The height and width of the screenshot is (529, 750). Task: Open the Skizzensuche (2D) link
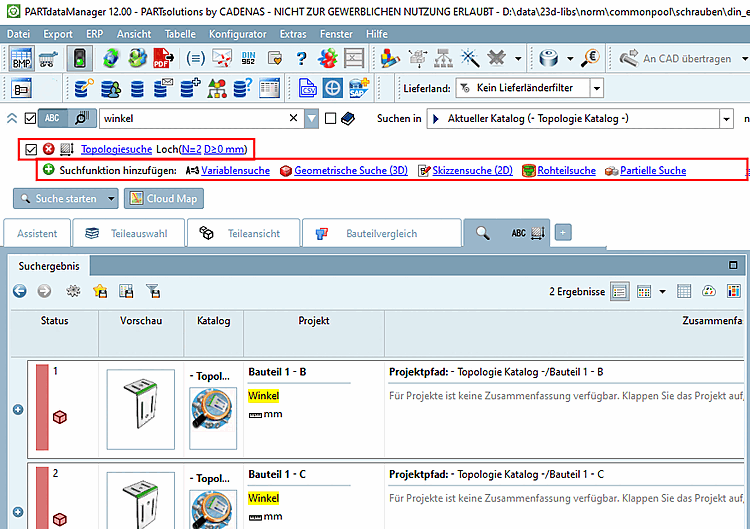coord(472,170)
